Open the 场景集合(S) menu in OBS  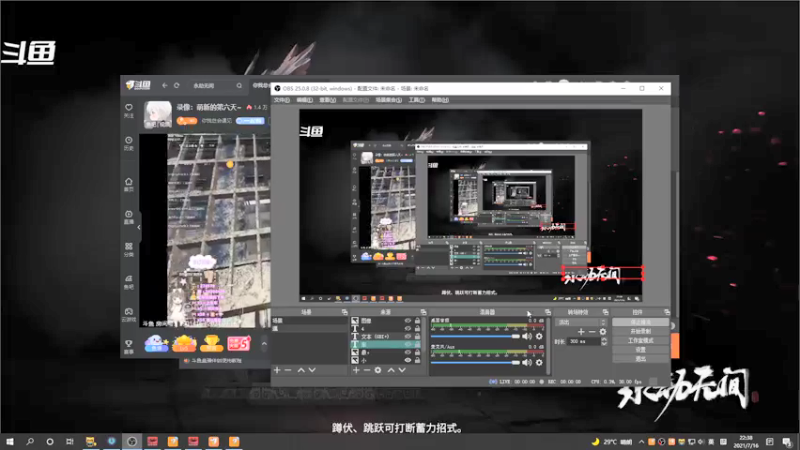click(x=388, y=100)
